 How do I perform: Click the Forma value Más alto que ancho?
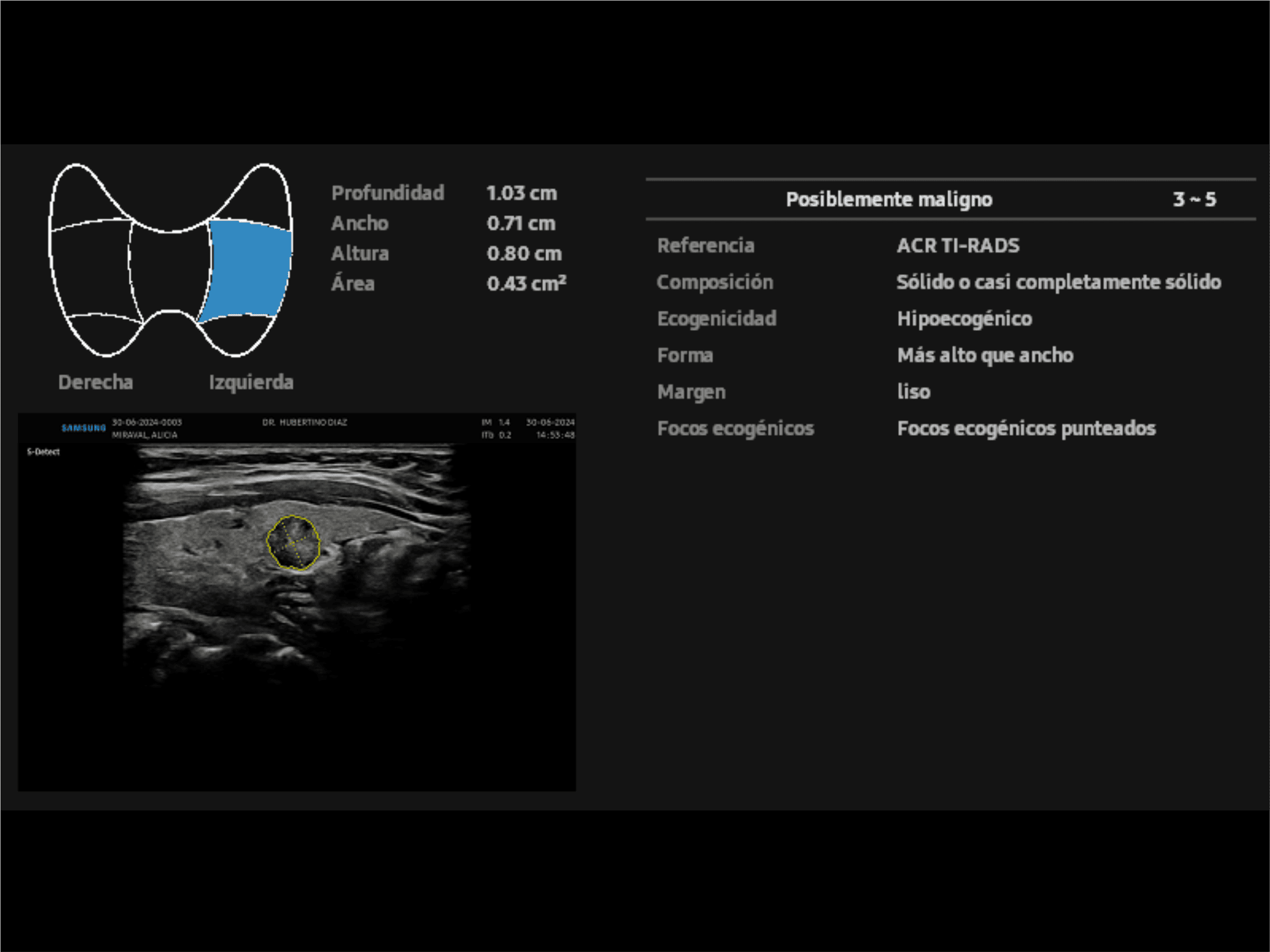[x=985, y=355]
